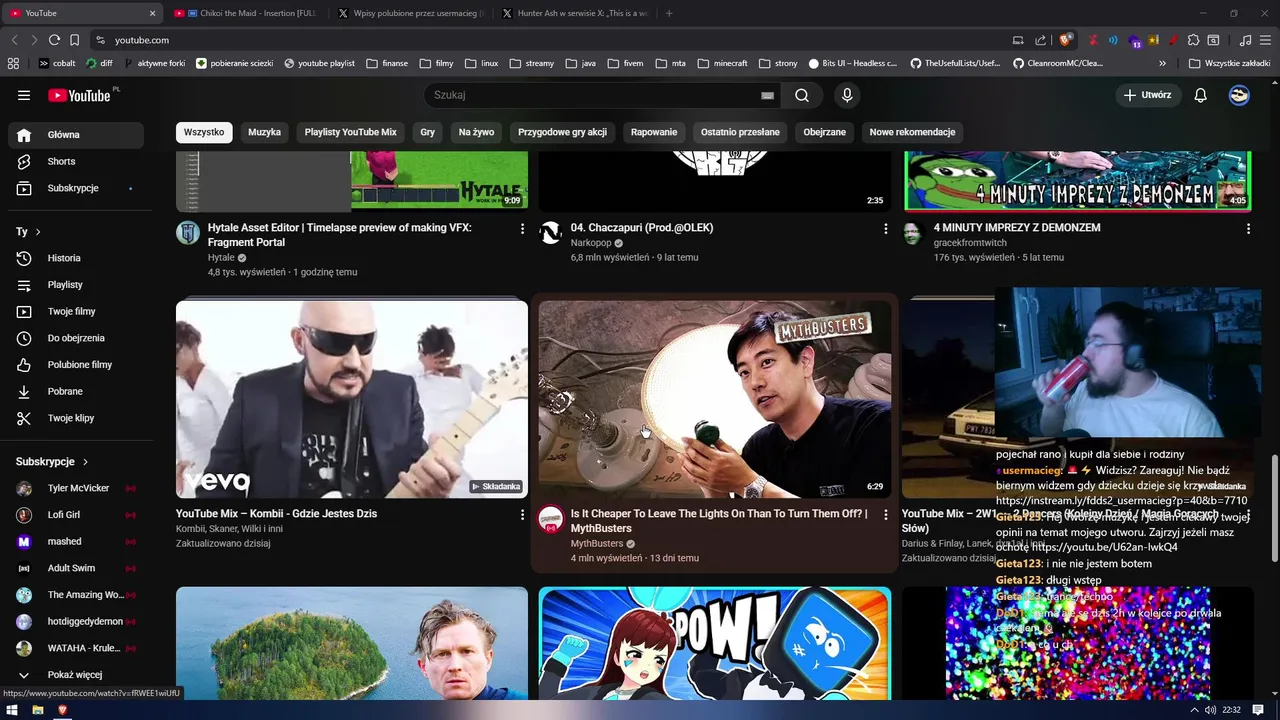This screenshot has width=1280, height=720.
Task: Open the MythBusters lights video thumbnail
Action: click(x=715, y=399)
